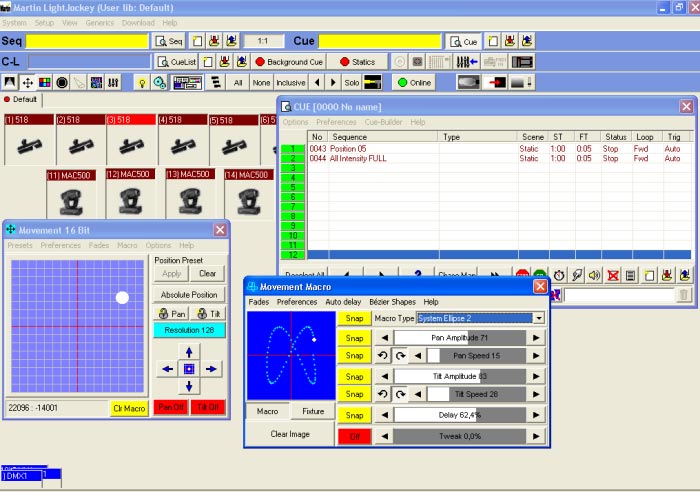Screen dimensions: 700x492
Task: Toggle the Pan lock button
Action: pyautogui.click(x=172, y=313)
